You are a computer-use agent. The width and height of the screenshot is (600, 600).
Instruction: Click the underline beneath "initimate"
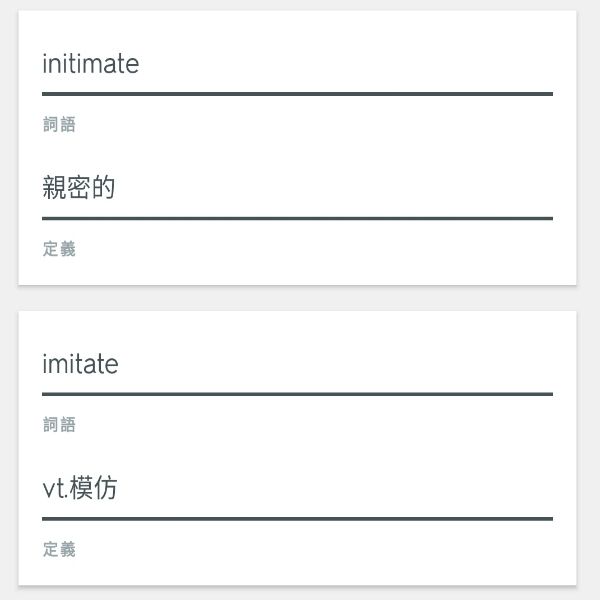(297, 94)
